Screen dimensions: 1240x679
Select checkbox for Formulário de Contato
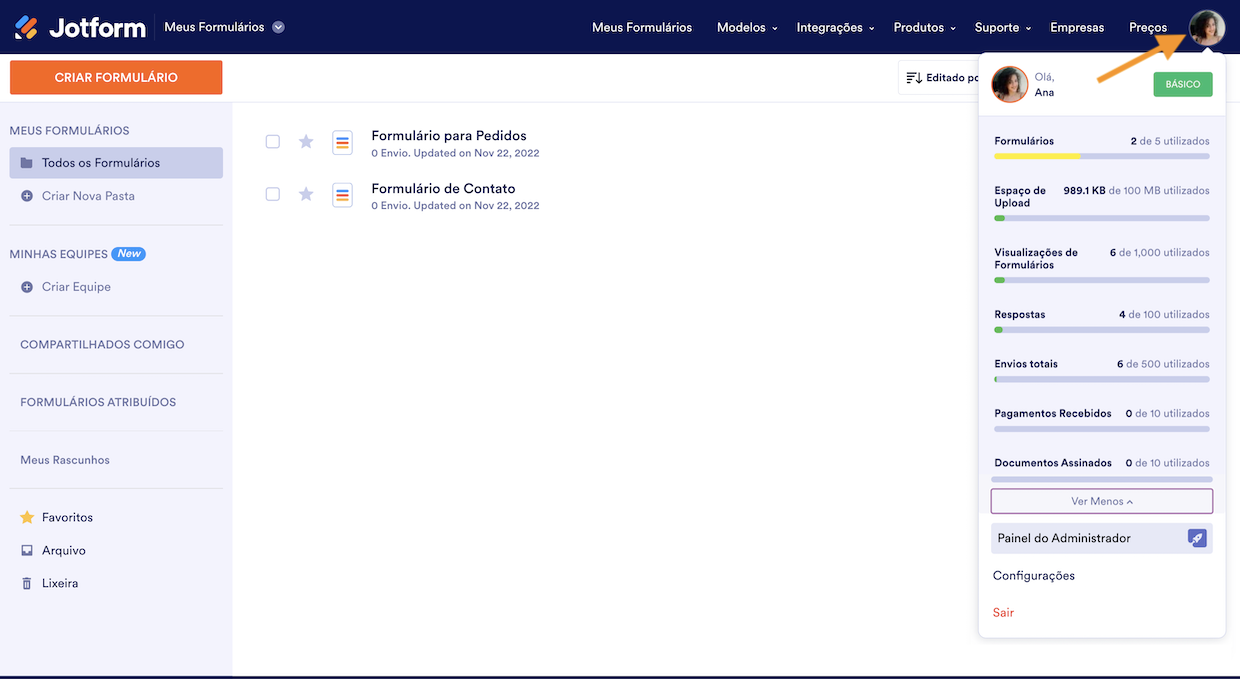(272, 194)
